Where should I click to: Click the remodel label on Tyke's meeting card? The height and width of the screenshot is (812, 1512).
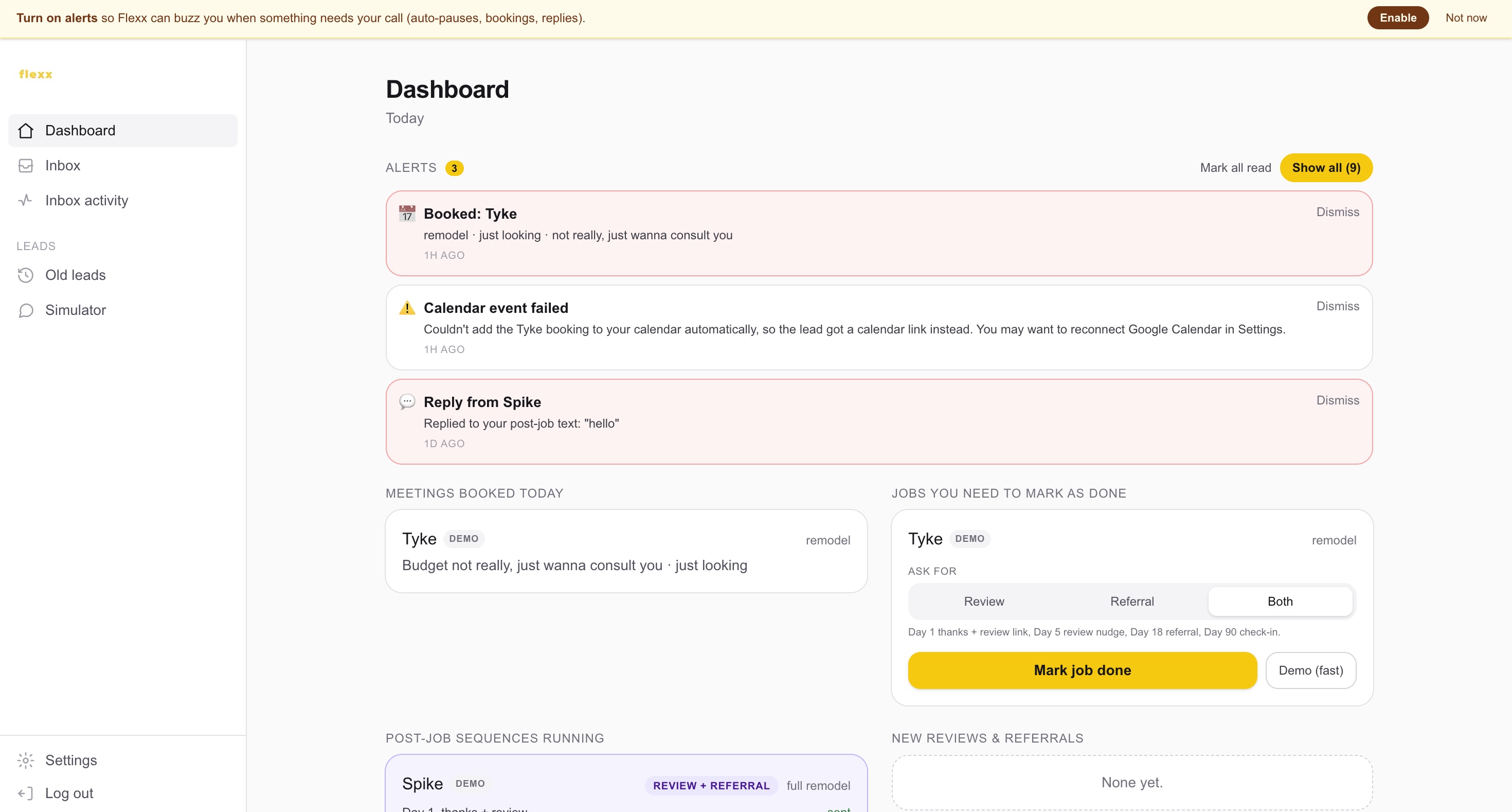[827, 540]
